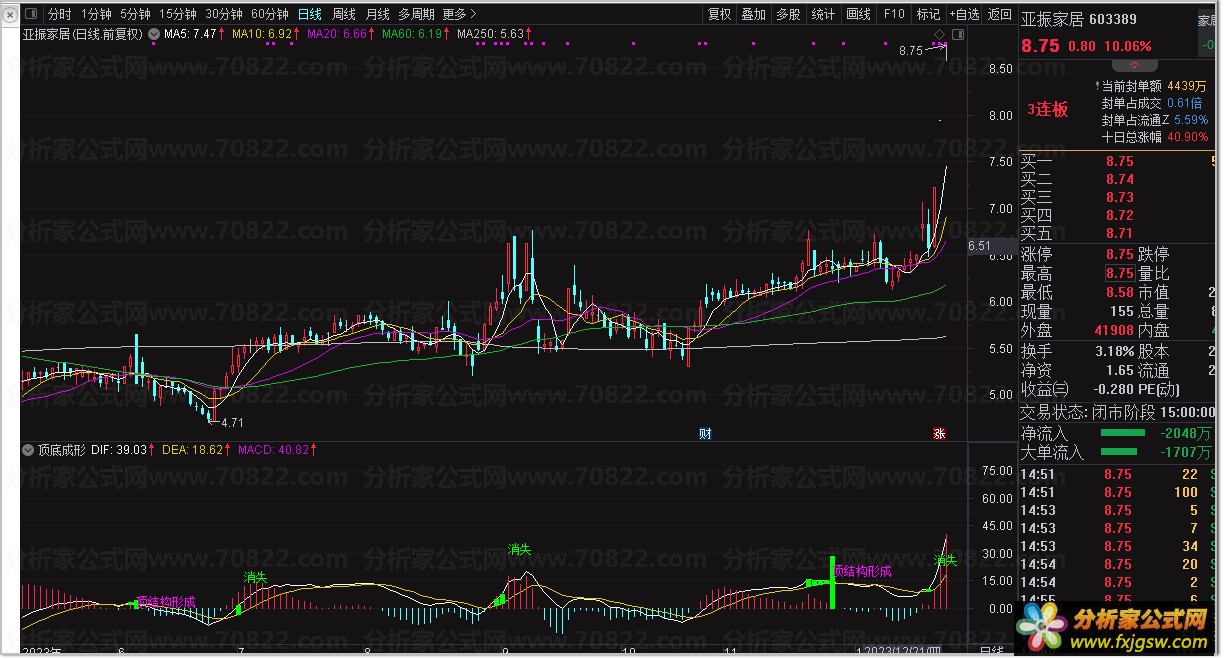The image size is (1224, 659).
Task: Click the 外盘 41908 value
Action: pos(1112,330)
